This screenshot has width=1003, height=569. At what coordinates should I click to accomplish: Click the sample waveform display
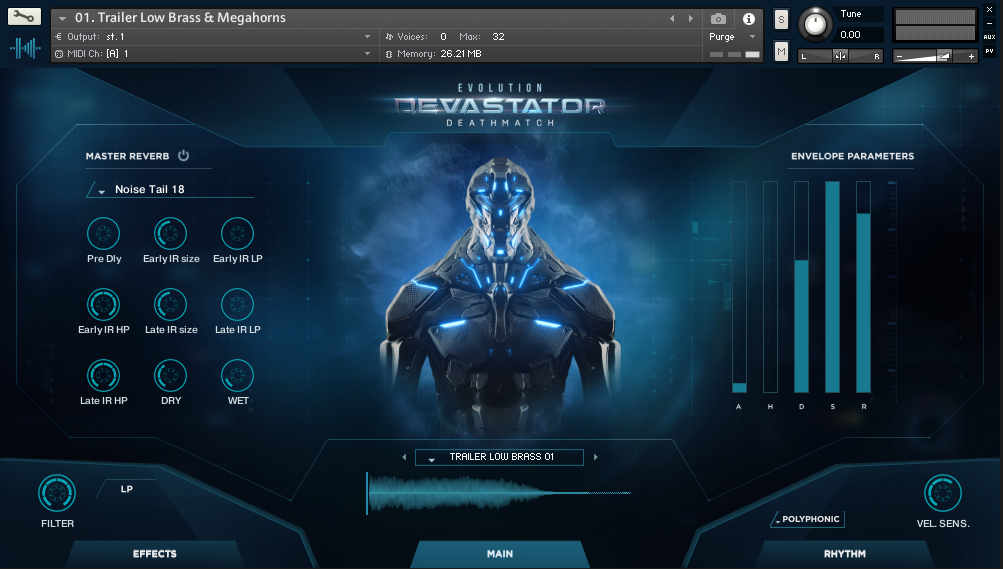(498, 493)
